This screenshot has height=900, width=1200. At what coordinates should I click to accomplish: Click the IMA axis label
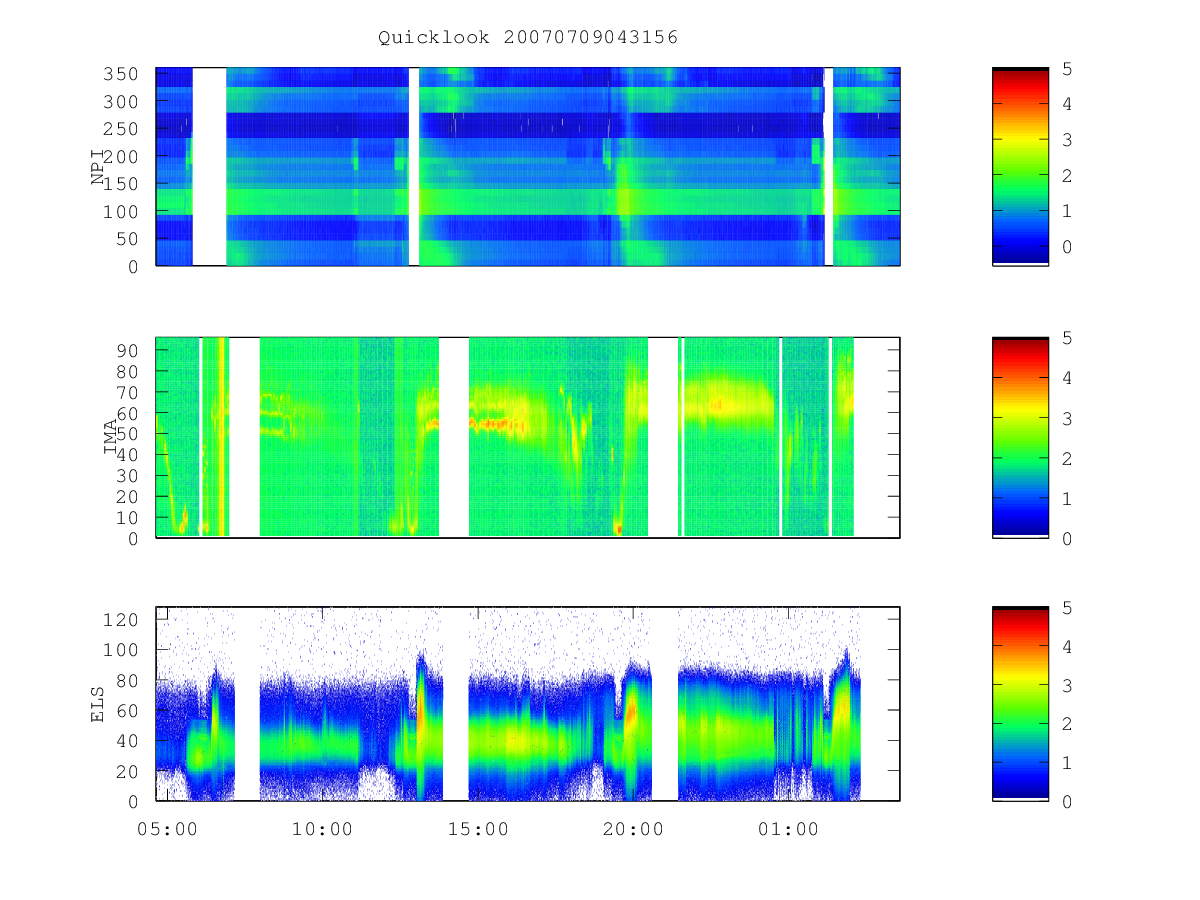point(111,437)
